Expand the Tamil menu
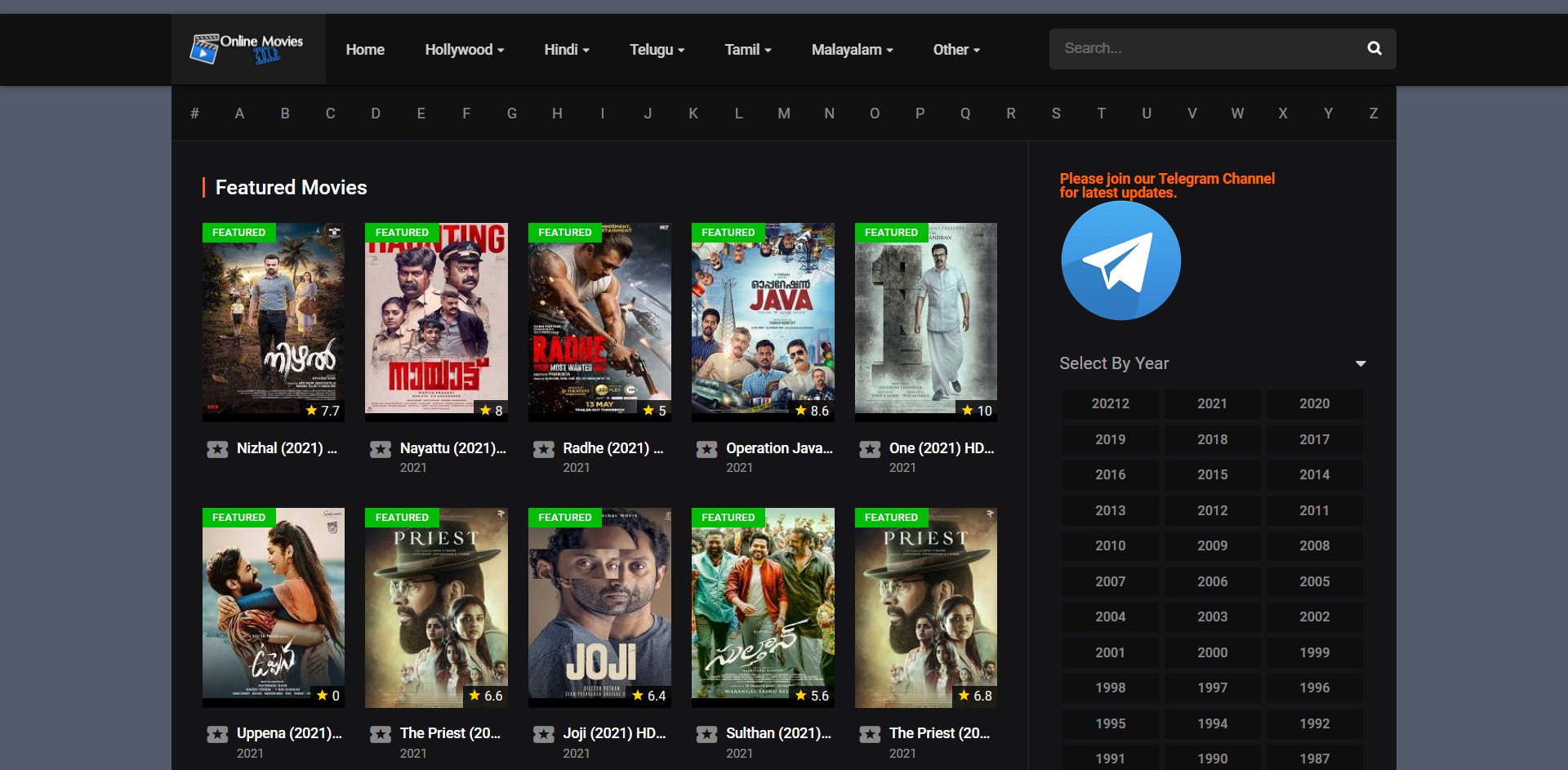The width and height of the screenshot is (1568, 770). pyautogui.click(x=747, y=50)
